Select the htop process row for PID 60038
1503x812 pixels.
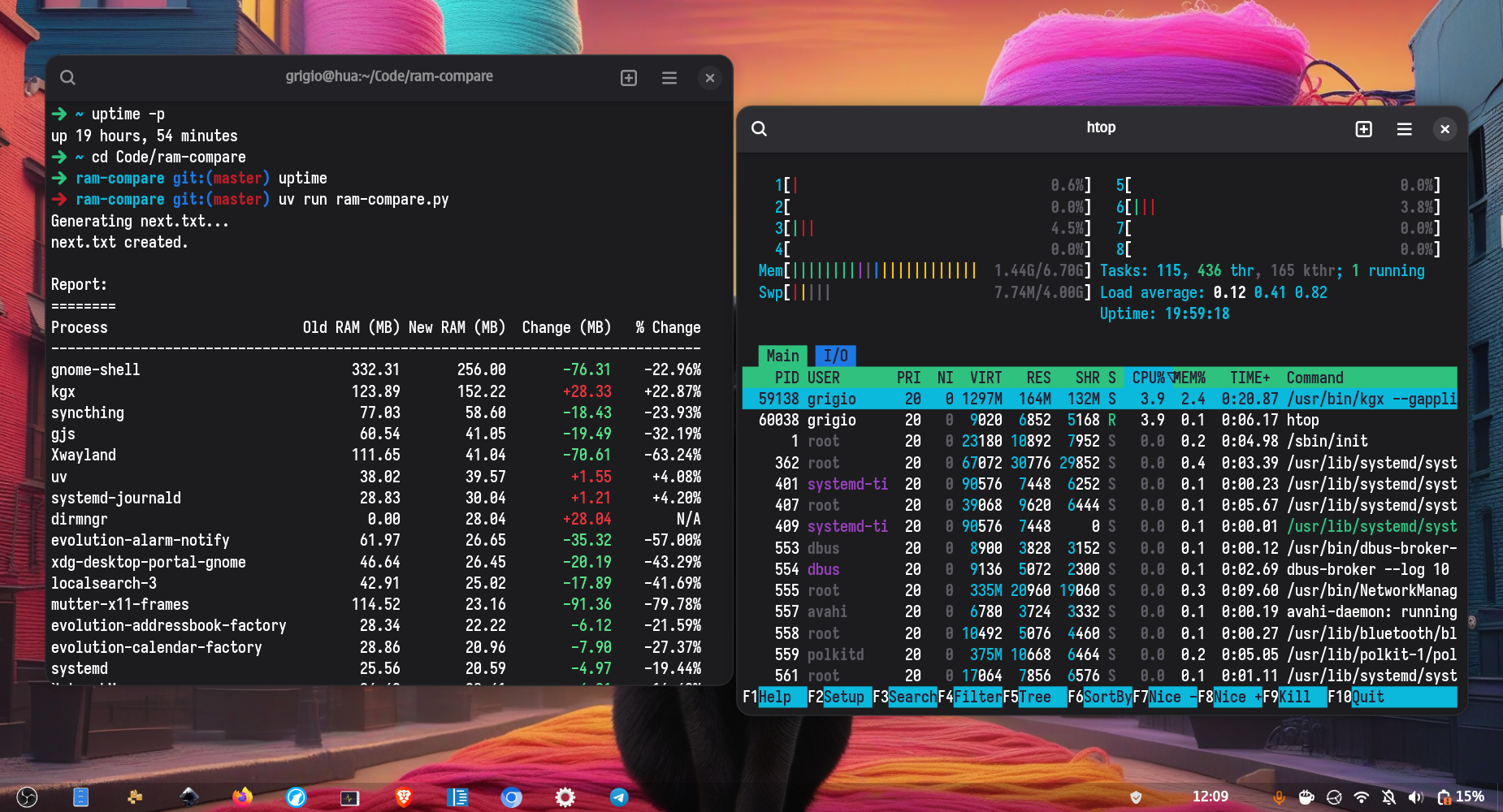(x=975, y=420)
